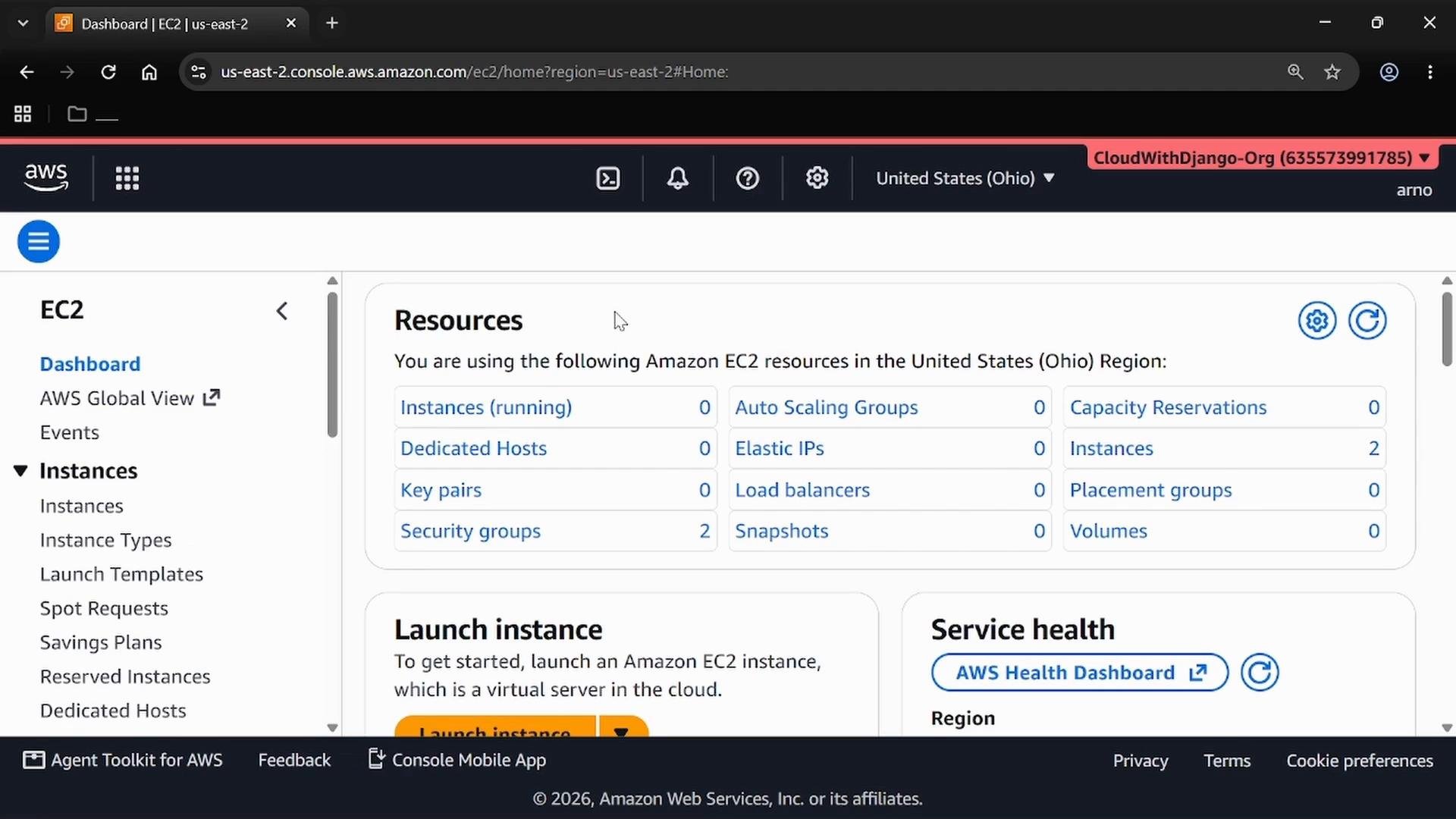Open Instances under the Instances section
This screenshot has width=1456, height=819.
81,506
